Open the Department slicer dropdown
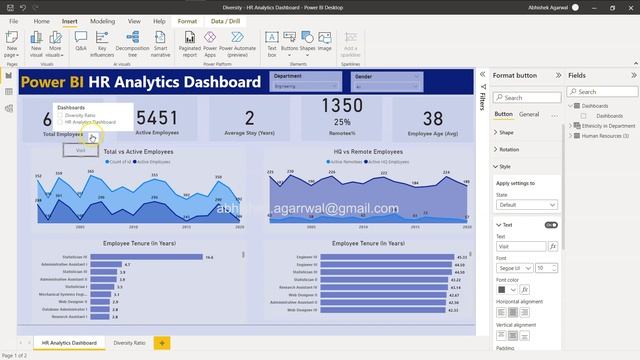640x360 pixels. click(x=305, y=86)
